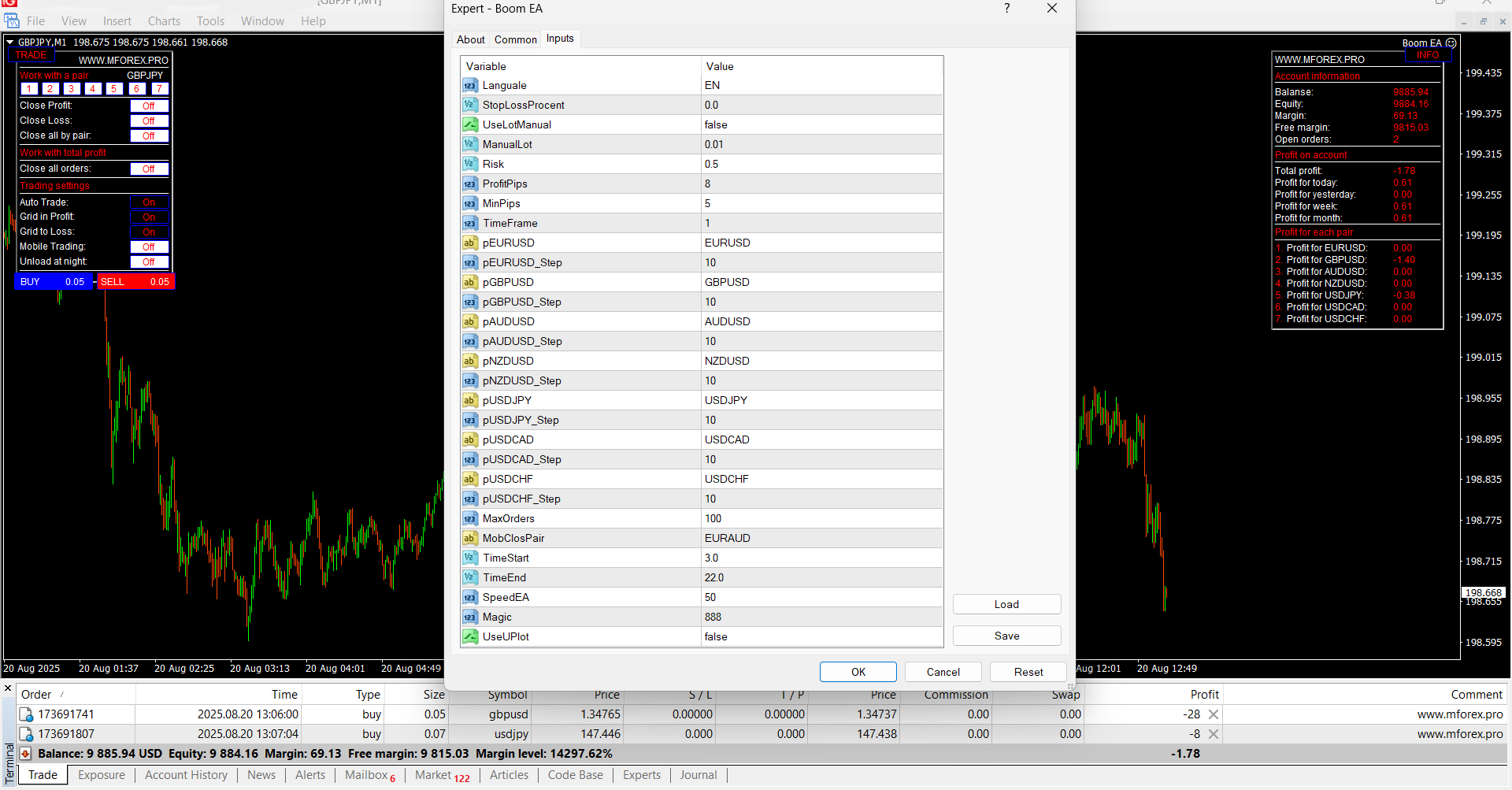Open the UseUPlot false value dropdown
This screenshot has width=1512, height=790.
[821, 637]
